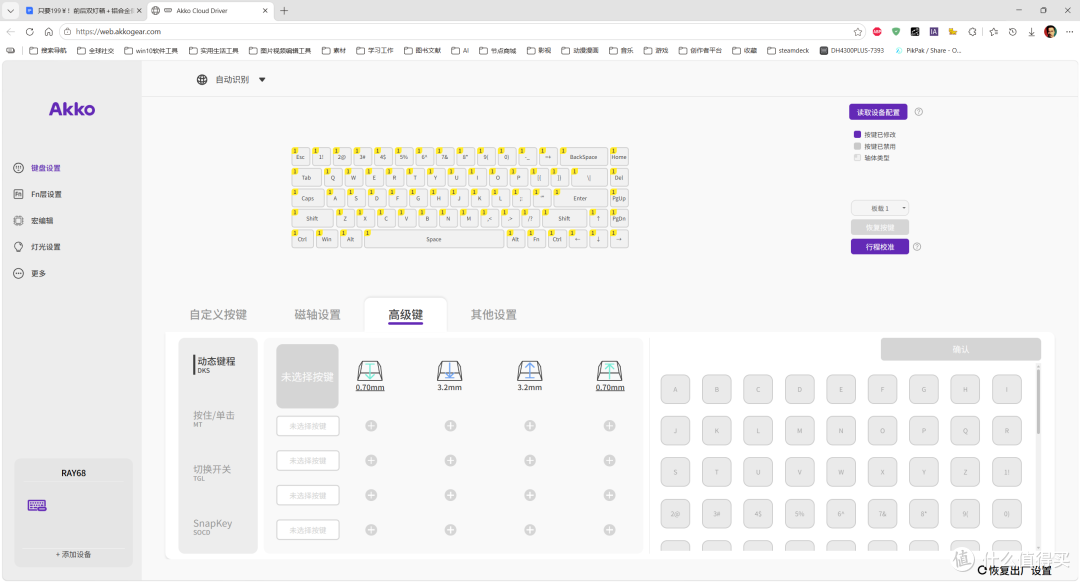Open browser settings and more menu

click(1069, 32)
